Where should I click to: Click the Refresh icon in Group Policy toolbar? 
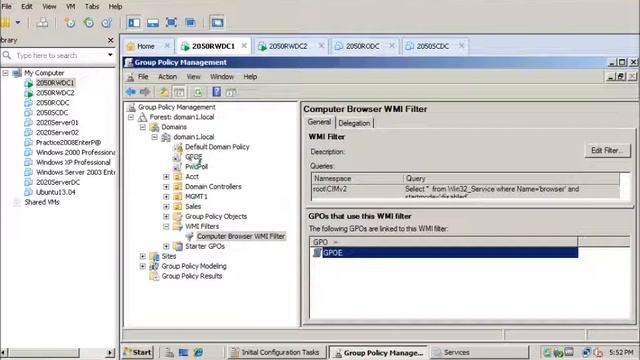(x=198, y=92)
